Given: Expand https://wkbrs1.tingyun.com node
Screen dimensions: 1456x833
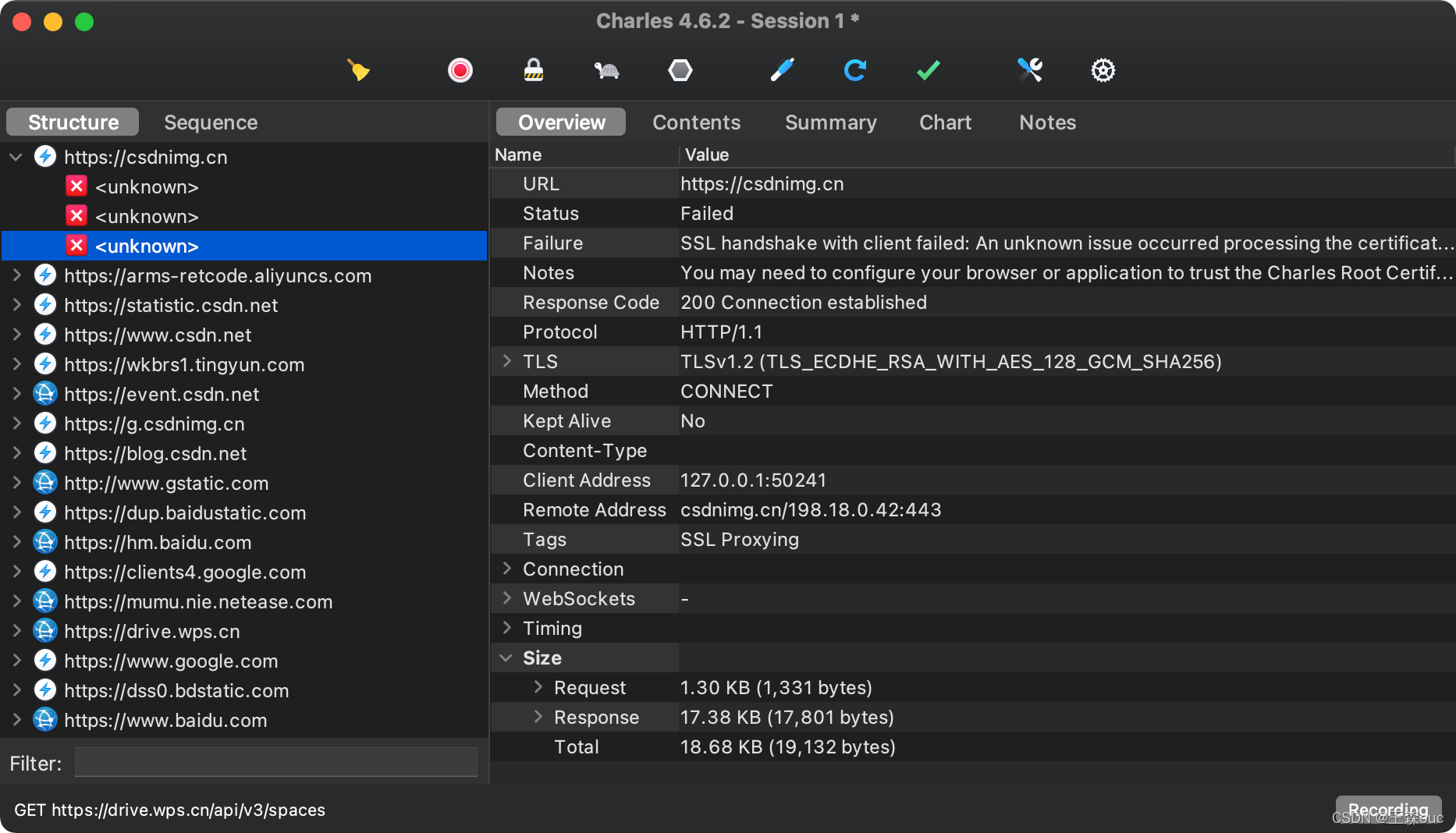Looking at the screenshot, I should click(x=16, y=364).
